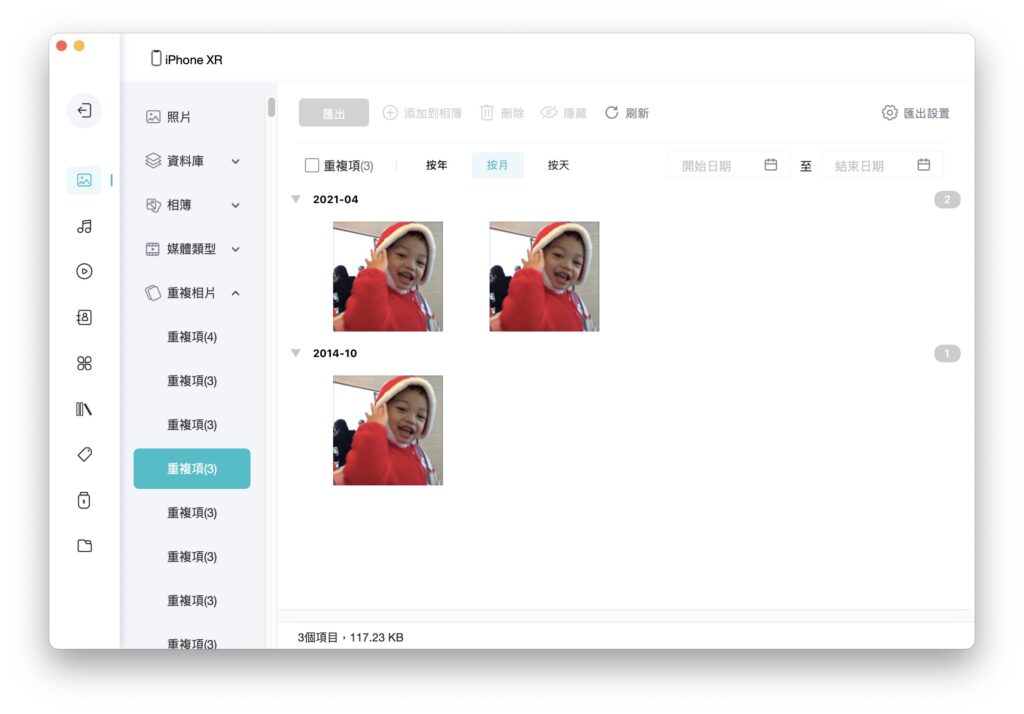Image resolution: width=1024 pixels, height=714 pixels.
Task: Click the hide eye icon in toolbar
Action: (549, 113)
